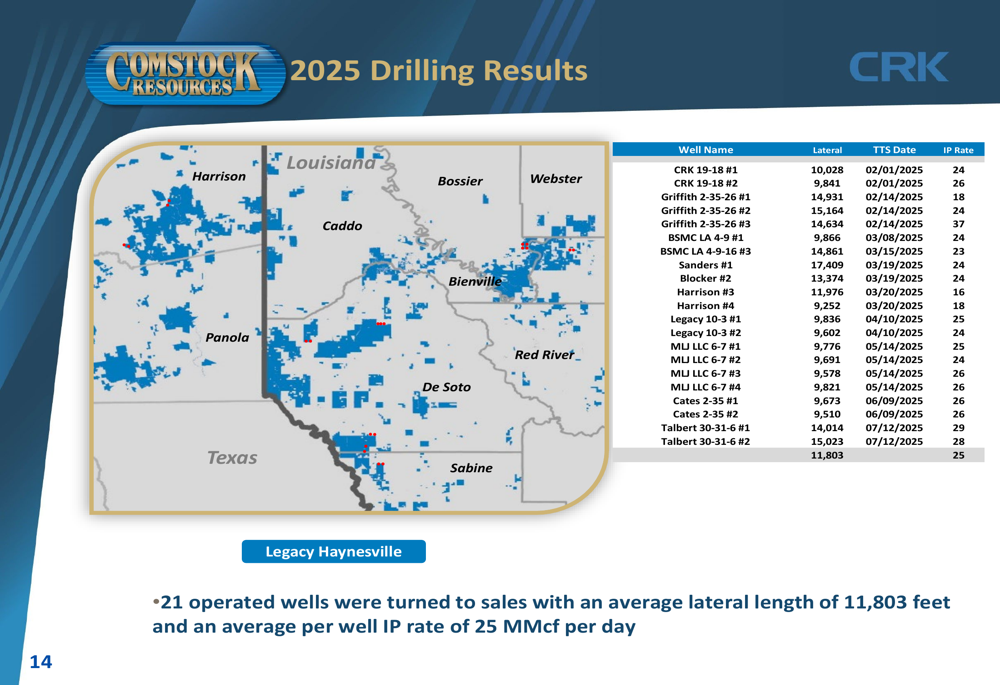Click the 2025 Drilling Results title

click(439, 70)
